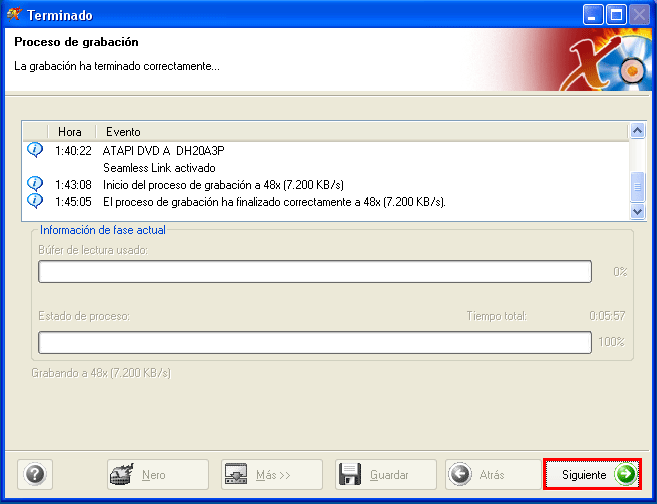Close the Terminado window
This screenshot has height=504, width=657.
(639, 15)
